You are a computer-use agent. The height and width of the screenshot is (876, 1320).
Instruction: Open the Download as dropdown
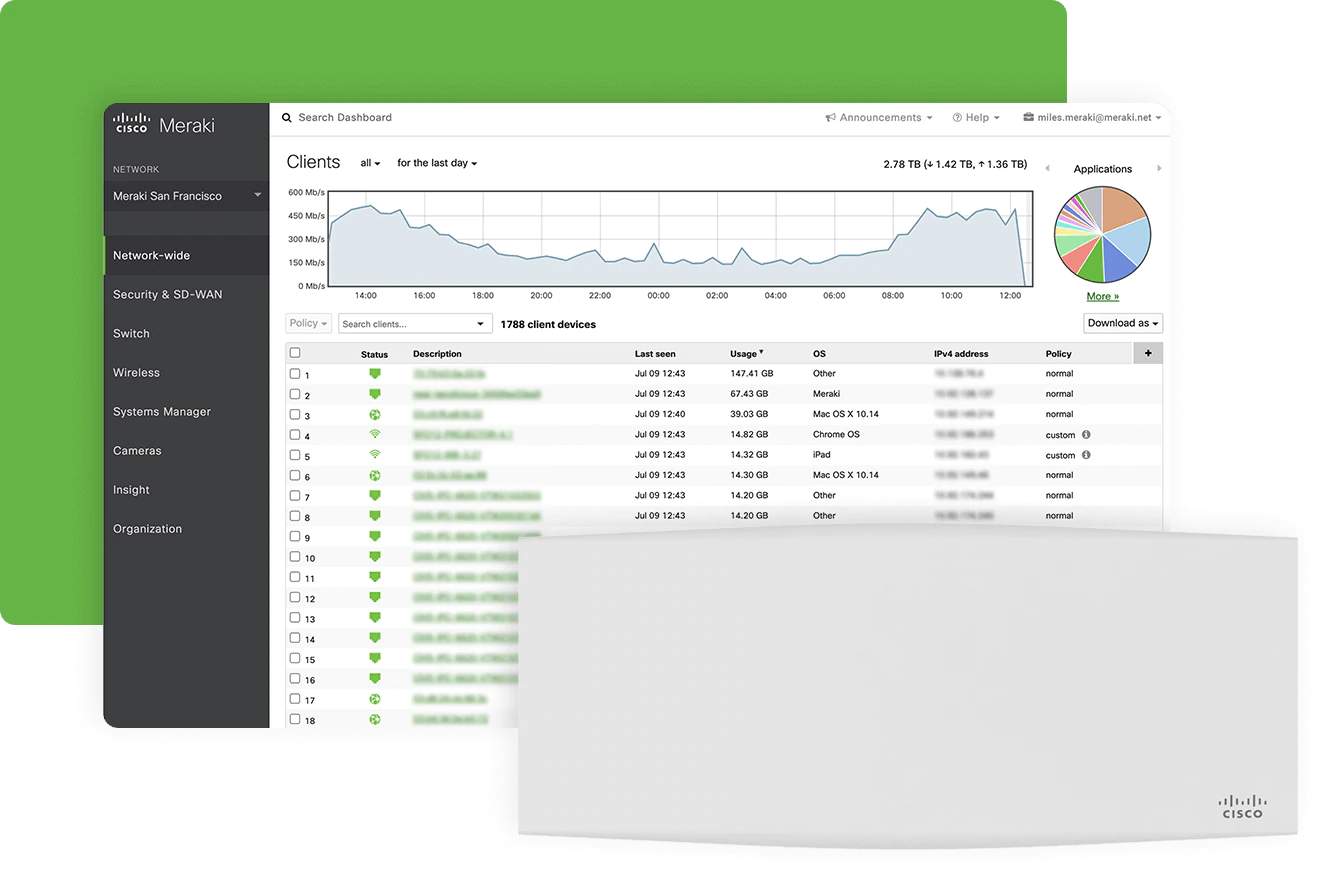coord(1123,323)
